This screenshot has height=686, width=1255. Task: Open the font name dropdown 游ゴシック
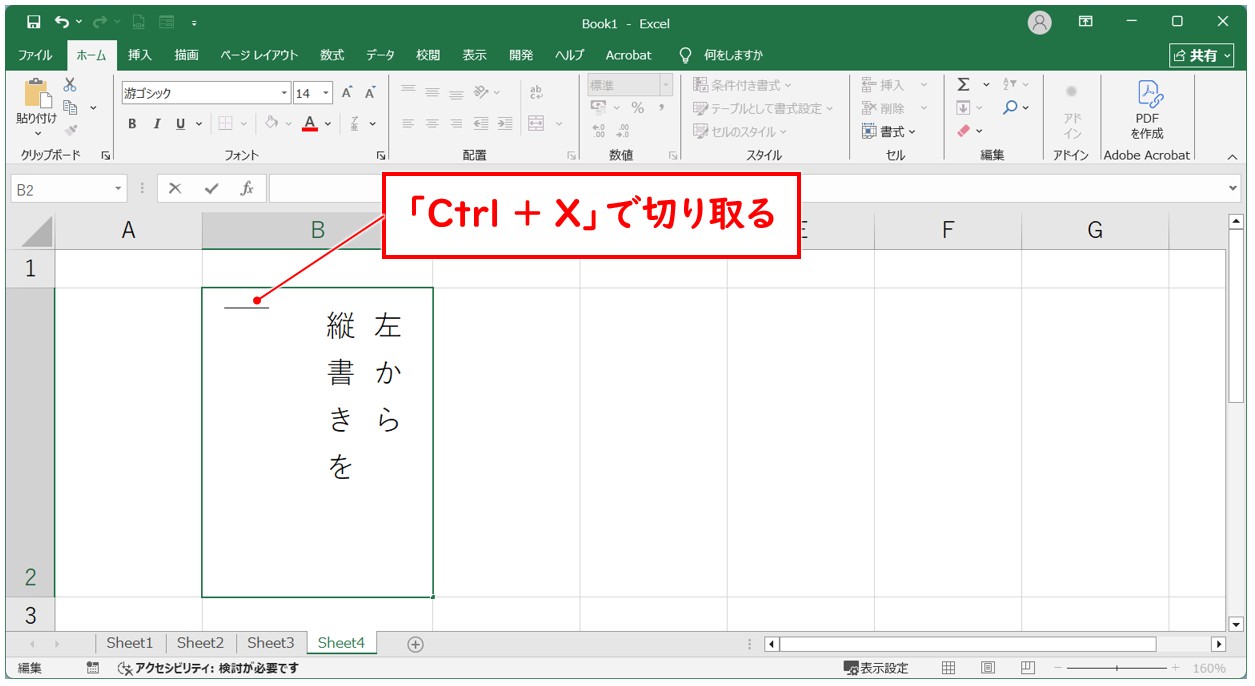(x=284, y=93)
